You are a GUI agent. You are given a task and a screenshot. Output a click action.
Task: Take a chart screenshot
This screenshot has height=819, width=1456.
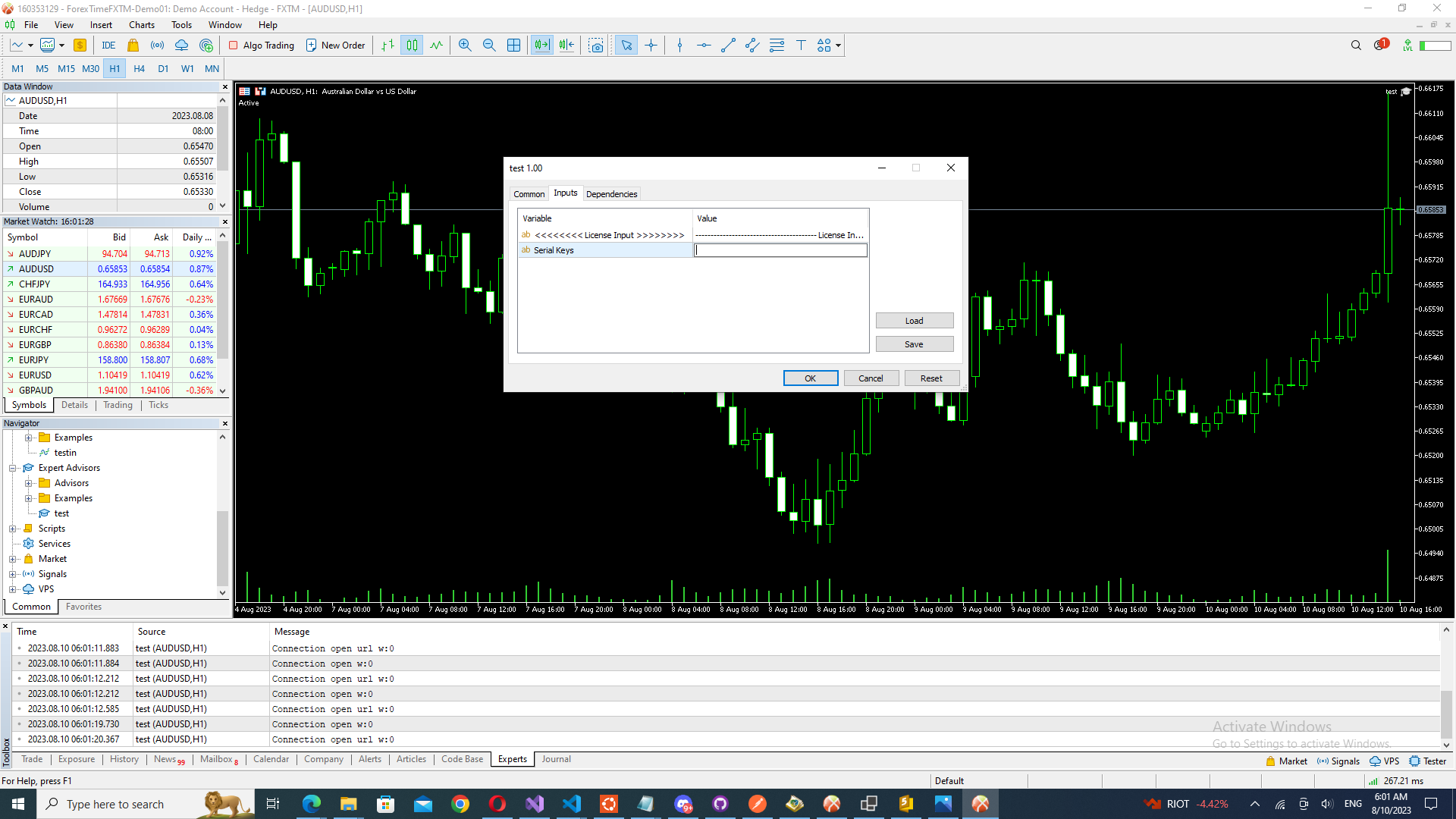[596, 45]
